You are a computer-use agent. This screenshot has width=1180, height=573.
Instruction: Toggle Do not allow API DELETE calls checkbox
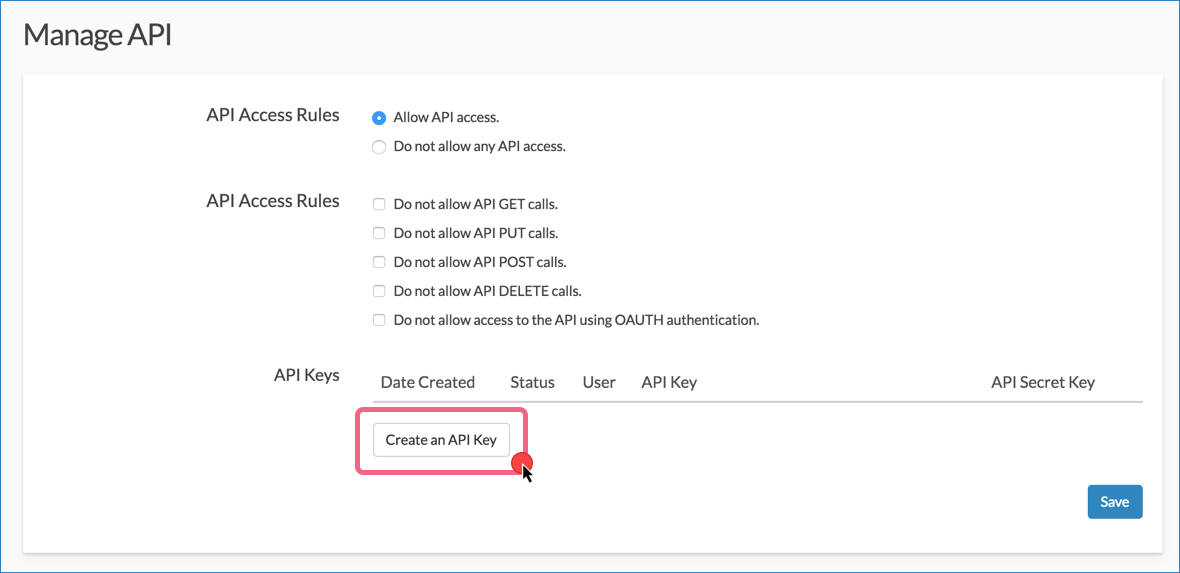(x=379, y=291)
